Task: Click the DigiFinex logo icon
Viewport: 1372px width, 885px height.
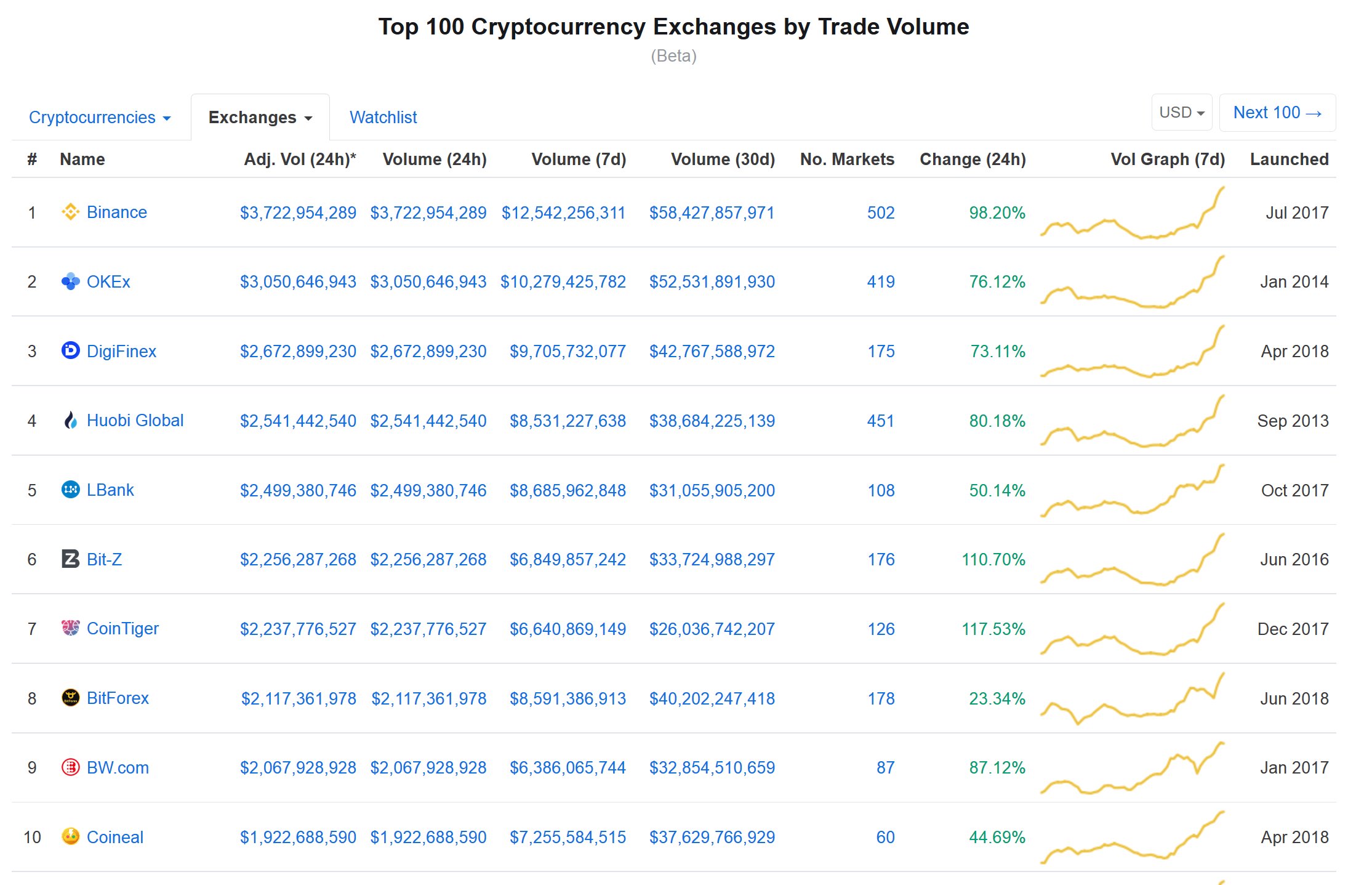Action: point(70,350)
